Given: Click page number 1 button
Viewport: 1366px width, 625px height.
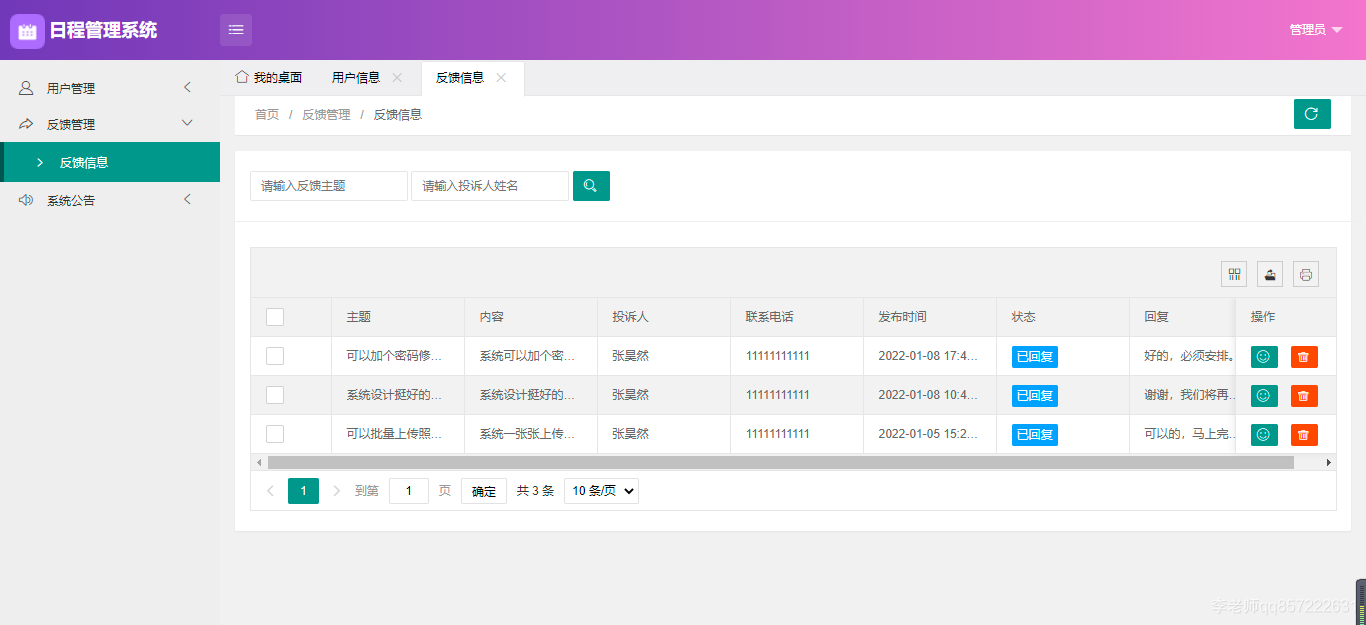Looking at the screenshot, I should click(303, 491).
